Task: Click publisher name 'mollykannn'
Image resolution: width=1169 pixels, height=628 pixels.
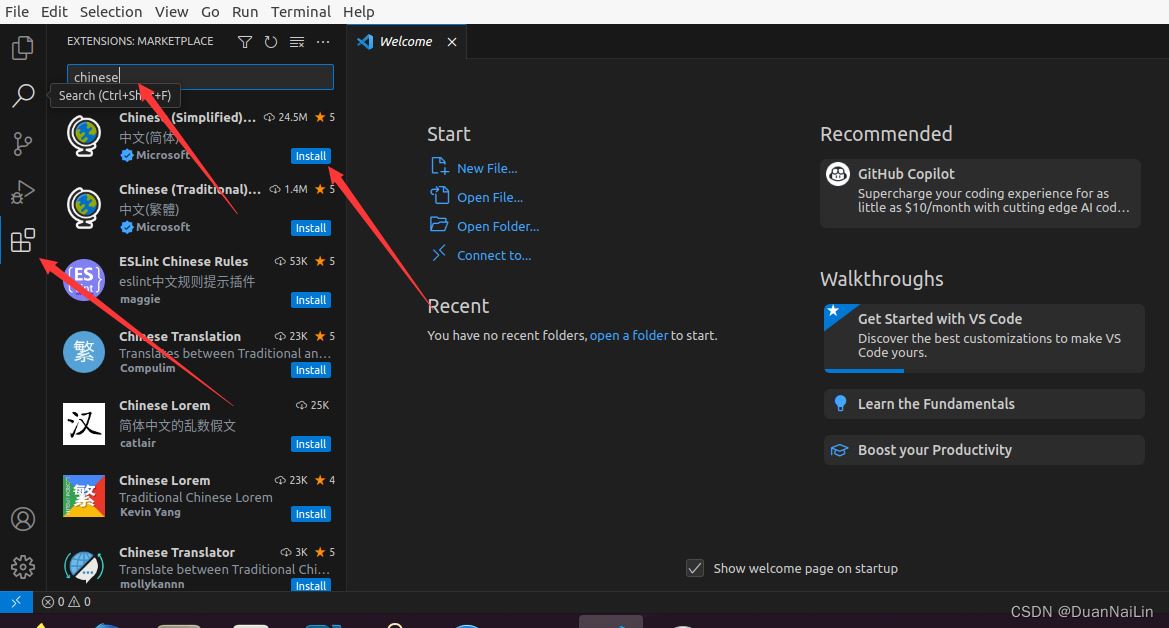Action: point(152,584)
